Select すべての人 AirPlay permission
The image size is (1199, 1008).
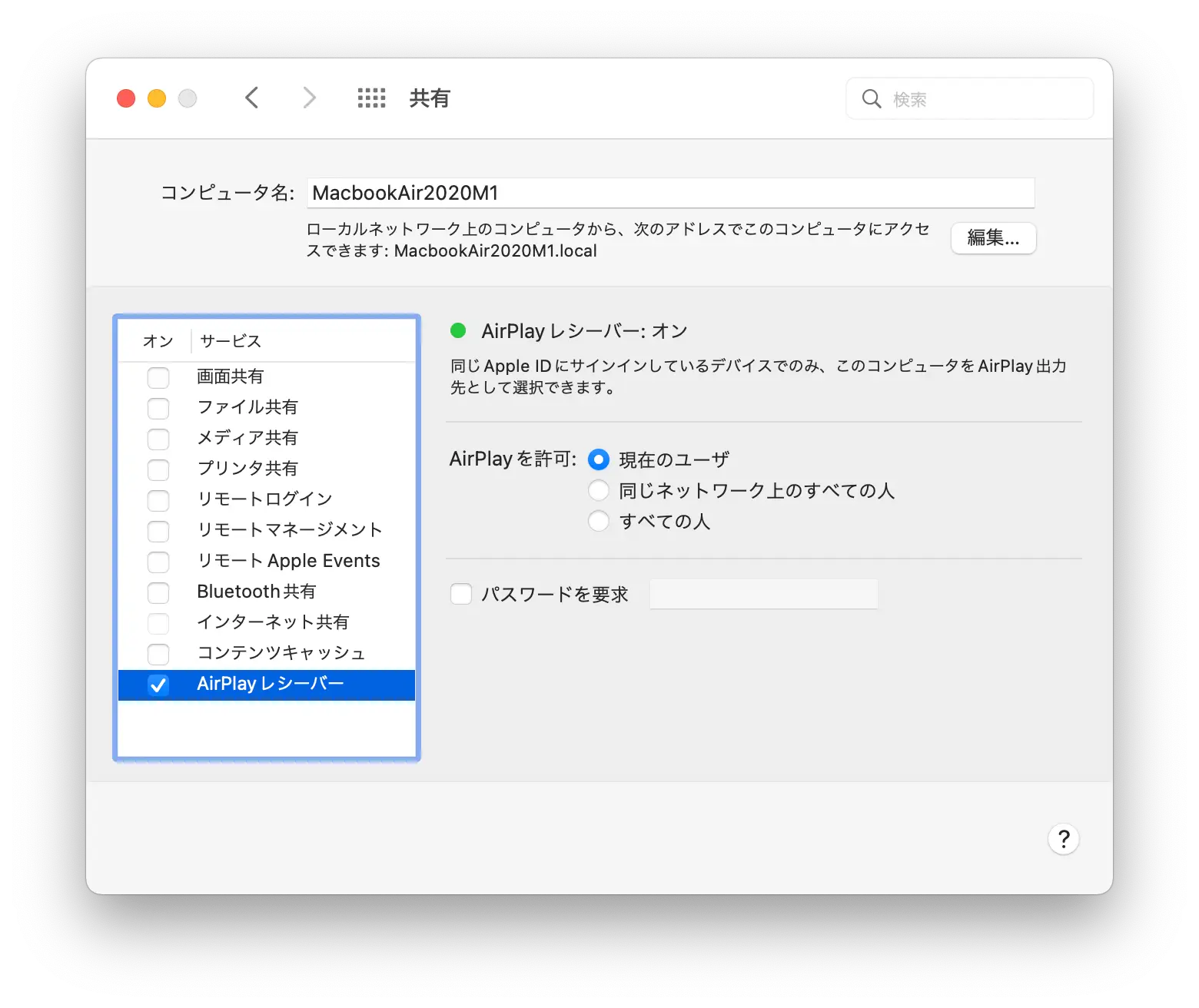pos(599,520)
